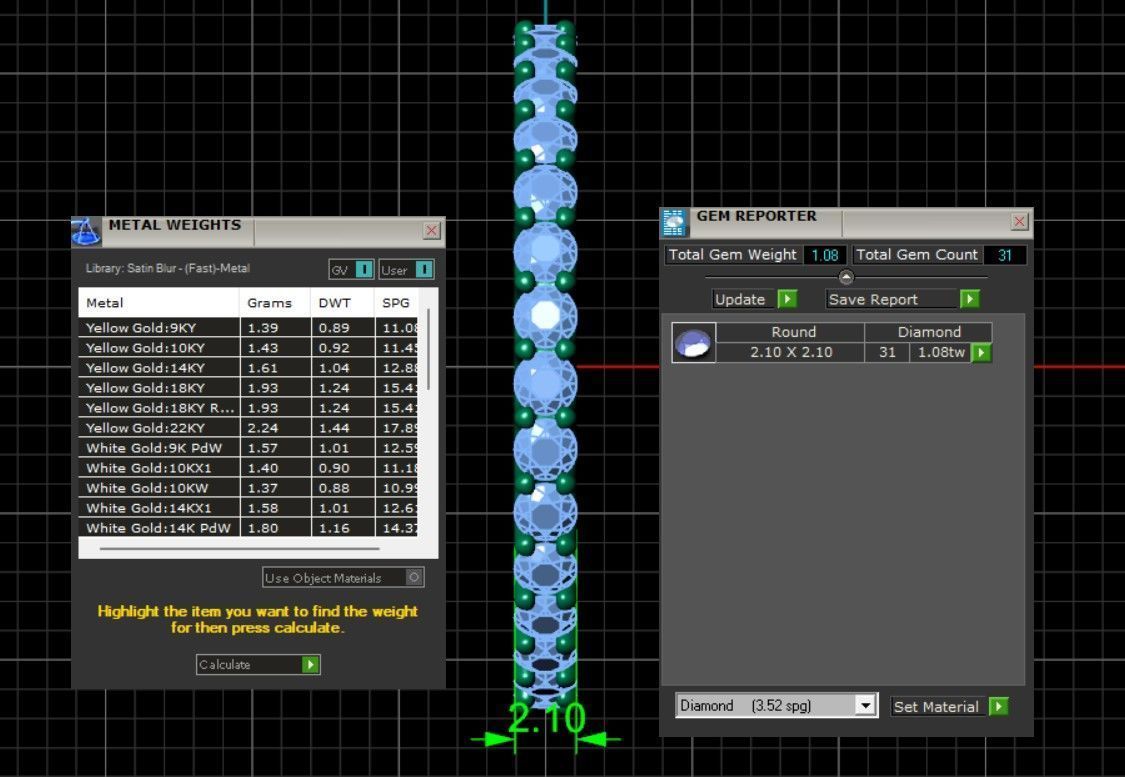Click the 2.10 X 2.10 gem size cell
Screen dimensions: 1125x777
tap(791, 352)
